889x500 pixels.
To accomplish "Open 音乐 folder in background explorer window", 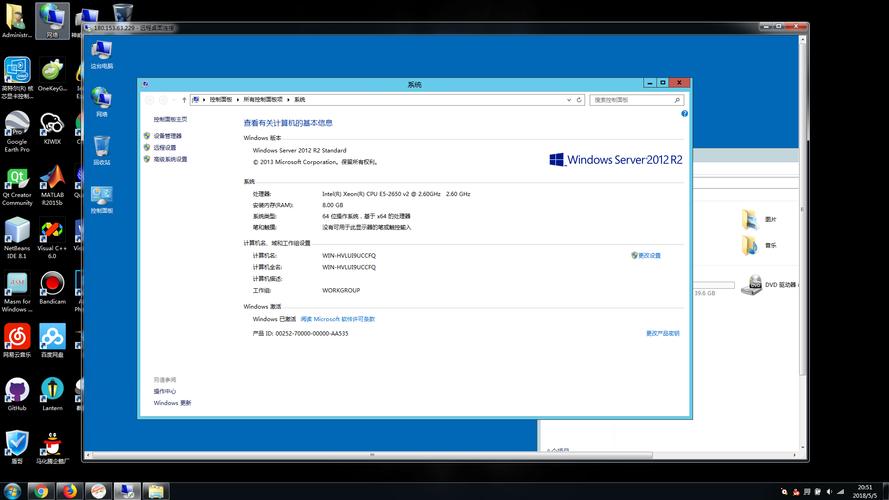I will coord(759,245).
